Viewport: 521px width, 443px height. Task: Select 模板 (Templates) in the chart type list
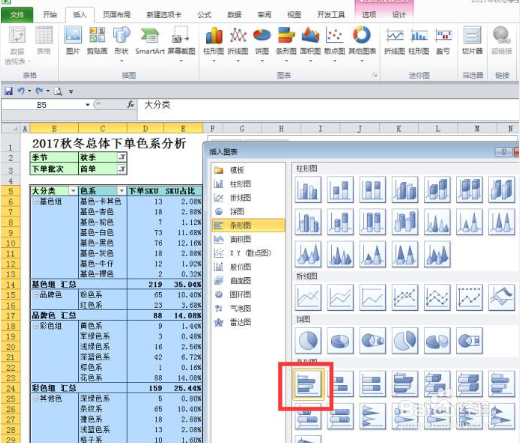[x=249, y=170]
